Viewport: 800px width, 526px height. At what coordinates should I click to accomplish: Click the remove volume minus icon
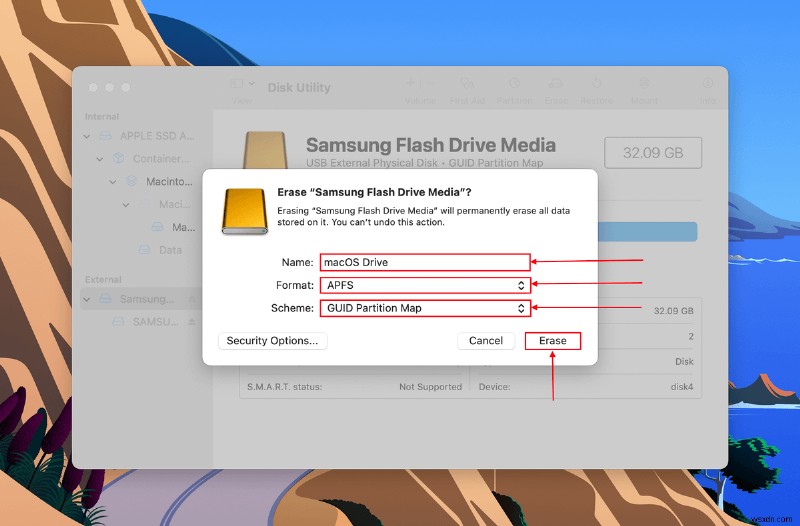point(430,83)
